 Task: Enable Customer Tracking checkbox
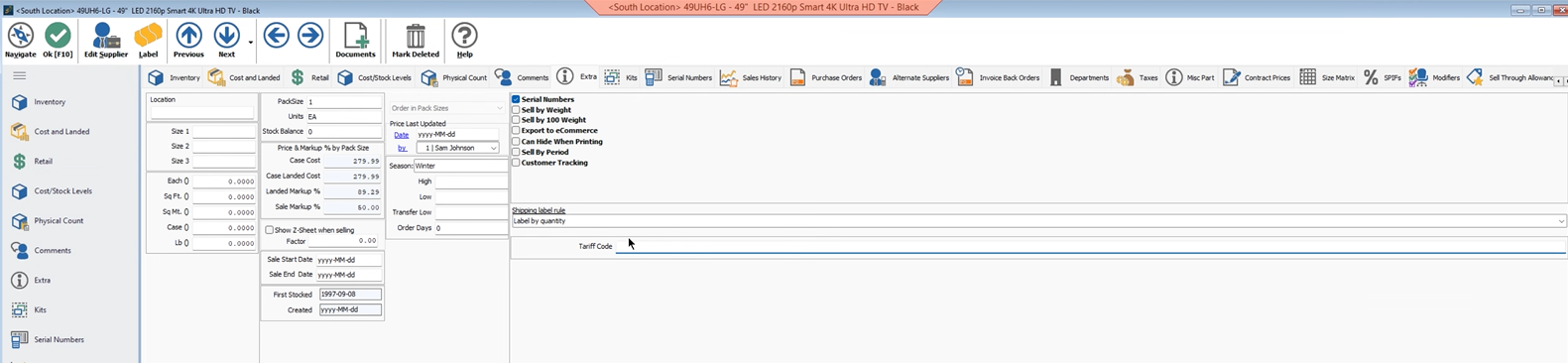[x=516, y=163]
